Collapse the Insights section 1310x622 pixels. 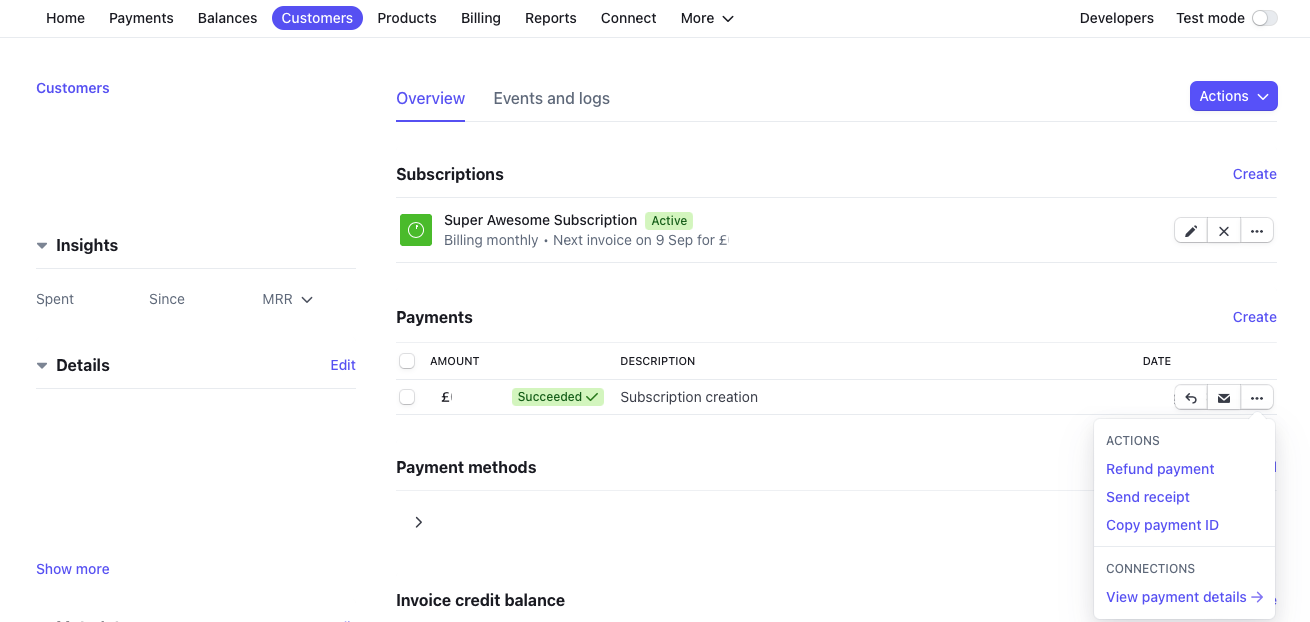point(41,245)
